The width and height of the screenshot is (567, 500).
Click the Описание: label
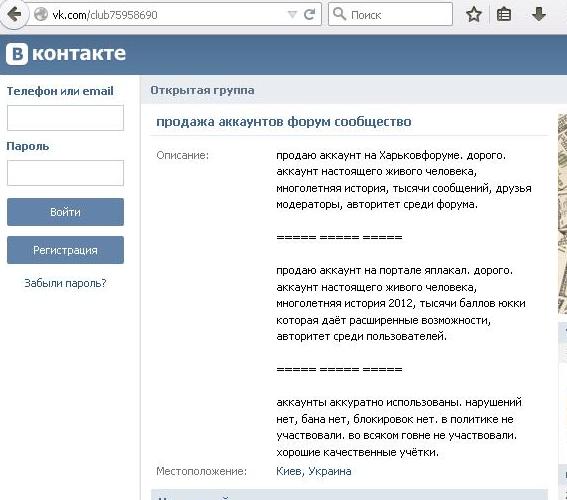pos(183,155)
